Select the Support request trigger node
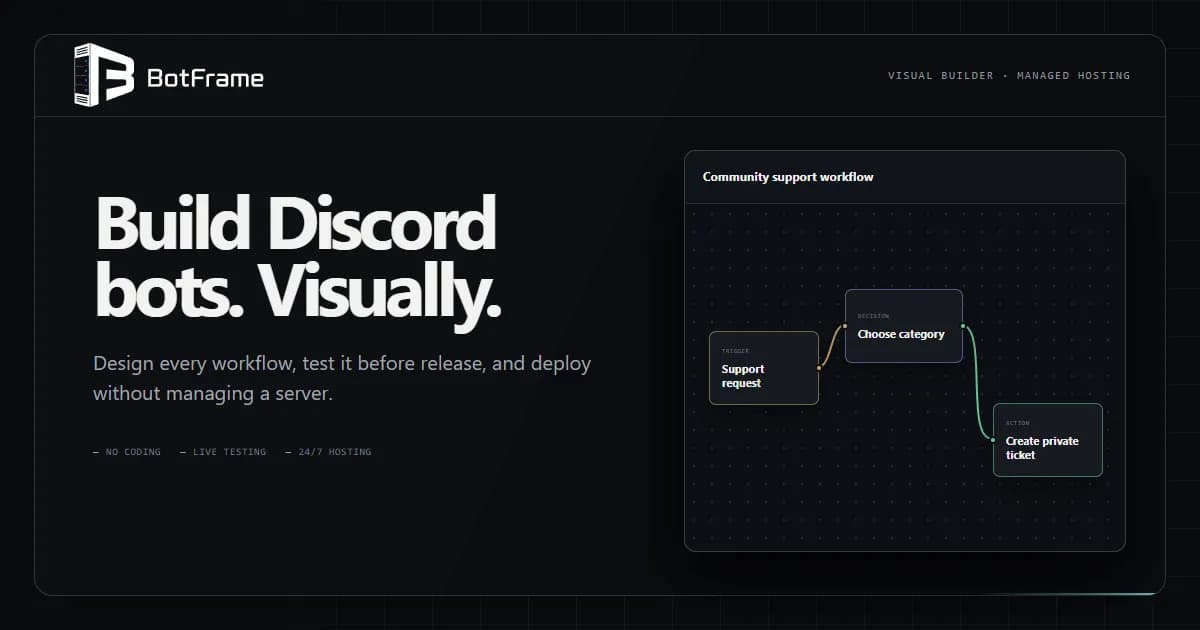Viewport: 1200px width, 630px height. (764, 368)
